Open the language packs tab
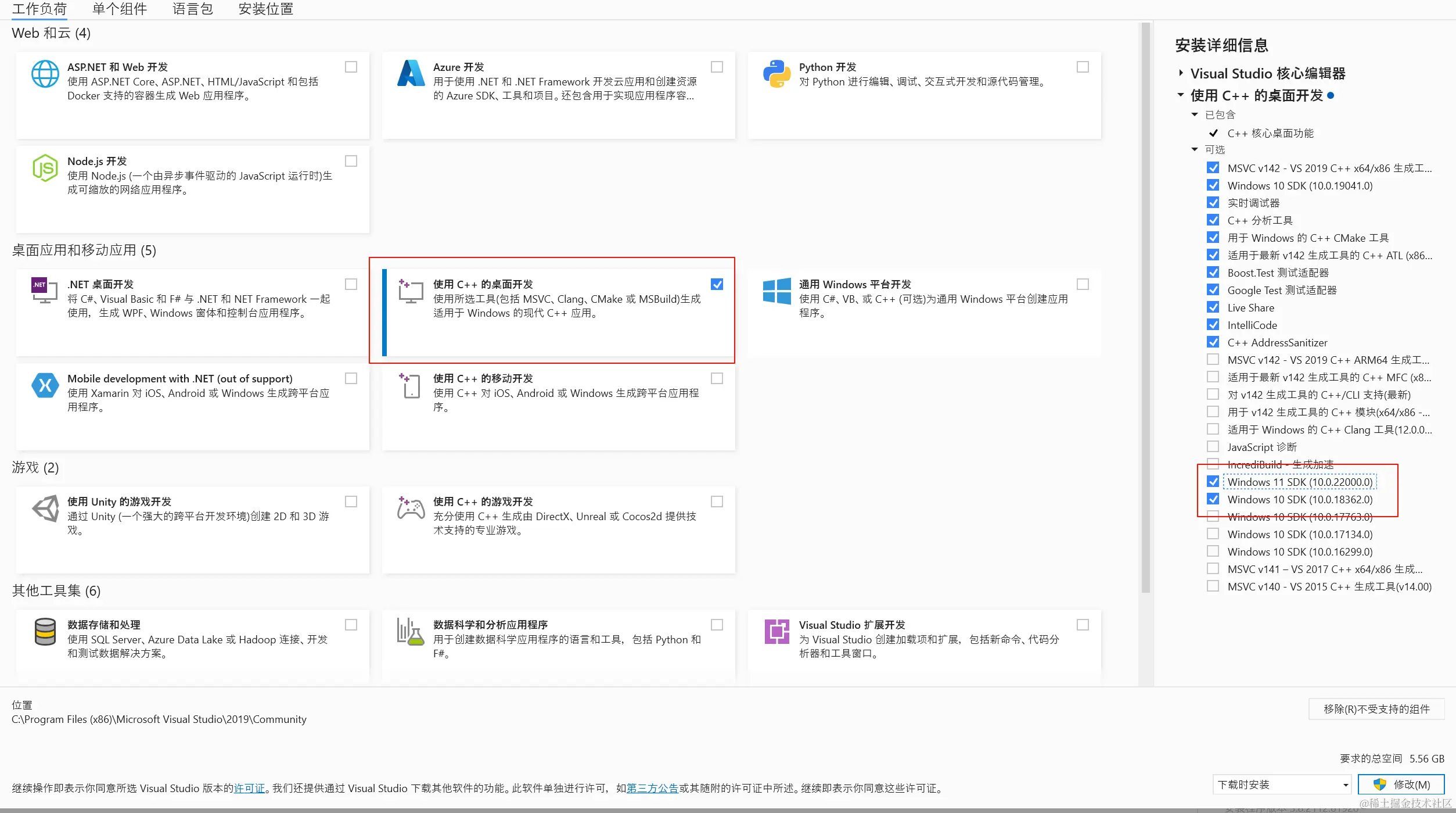The width and height of the screenshot is (1456, 813). 192,9
